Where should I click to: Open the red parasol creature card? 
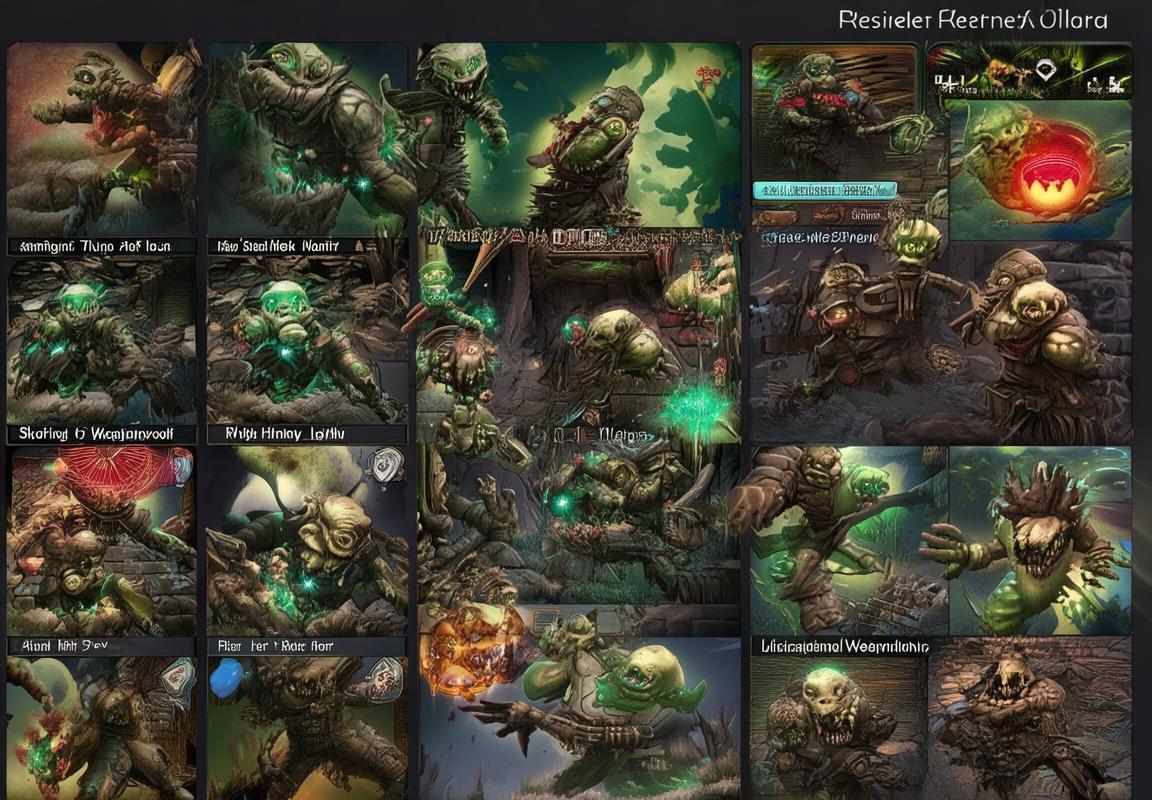pos(101,541)
